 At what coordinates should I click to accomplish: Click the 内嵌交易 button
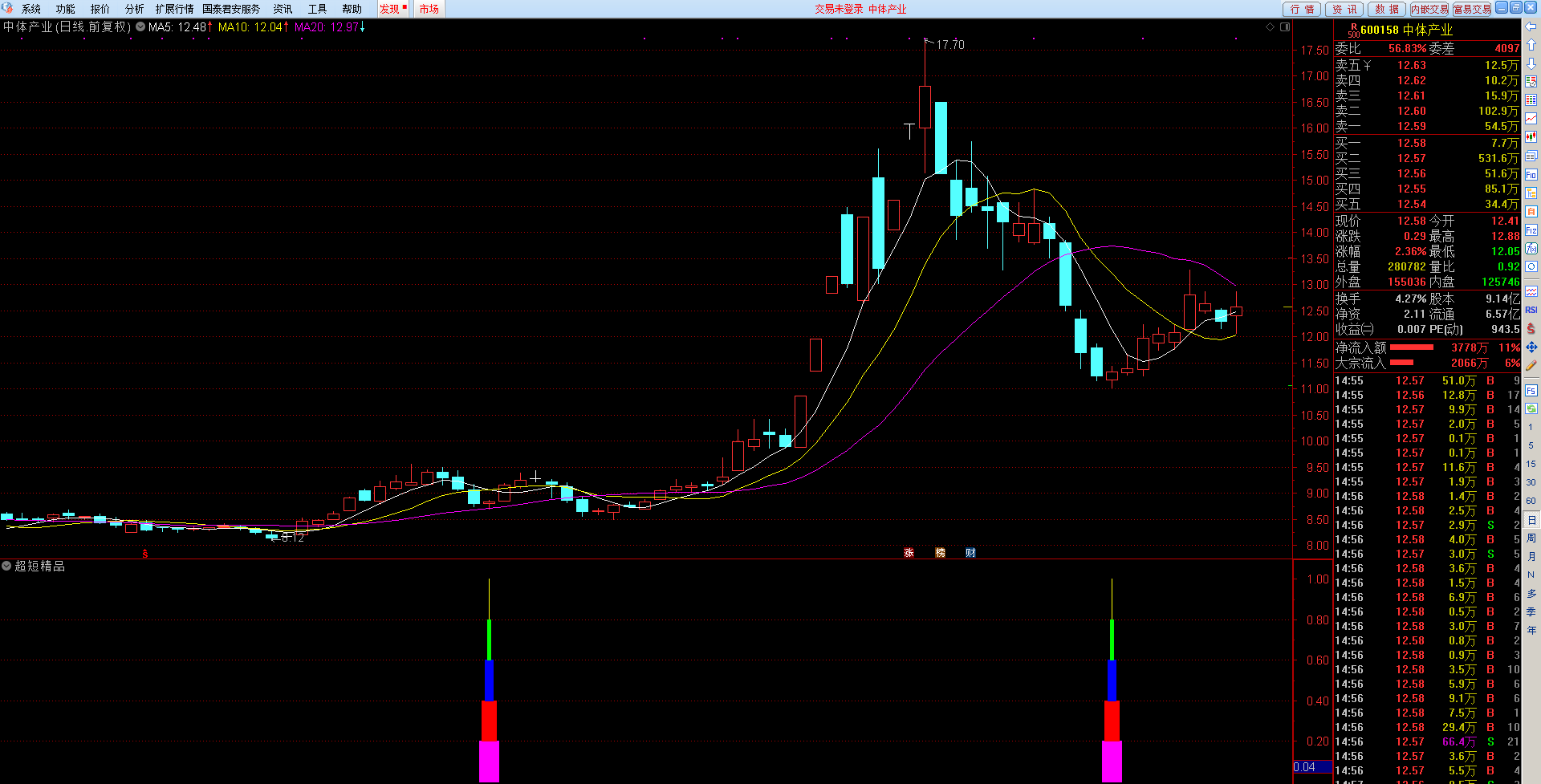[1429, 9]
